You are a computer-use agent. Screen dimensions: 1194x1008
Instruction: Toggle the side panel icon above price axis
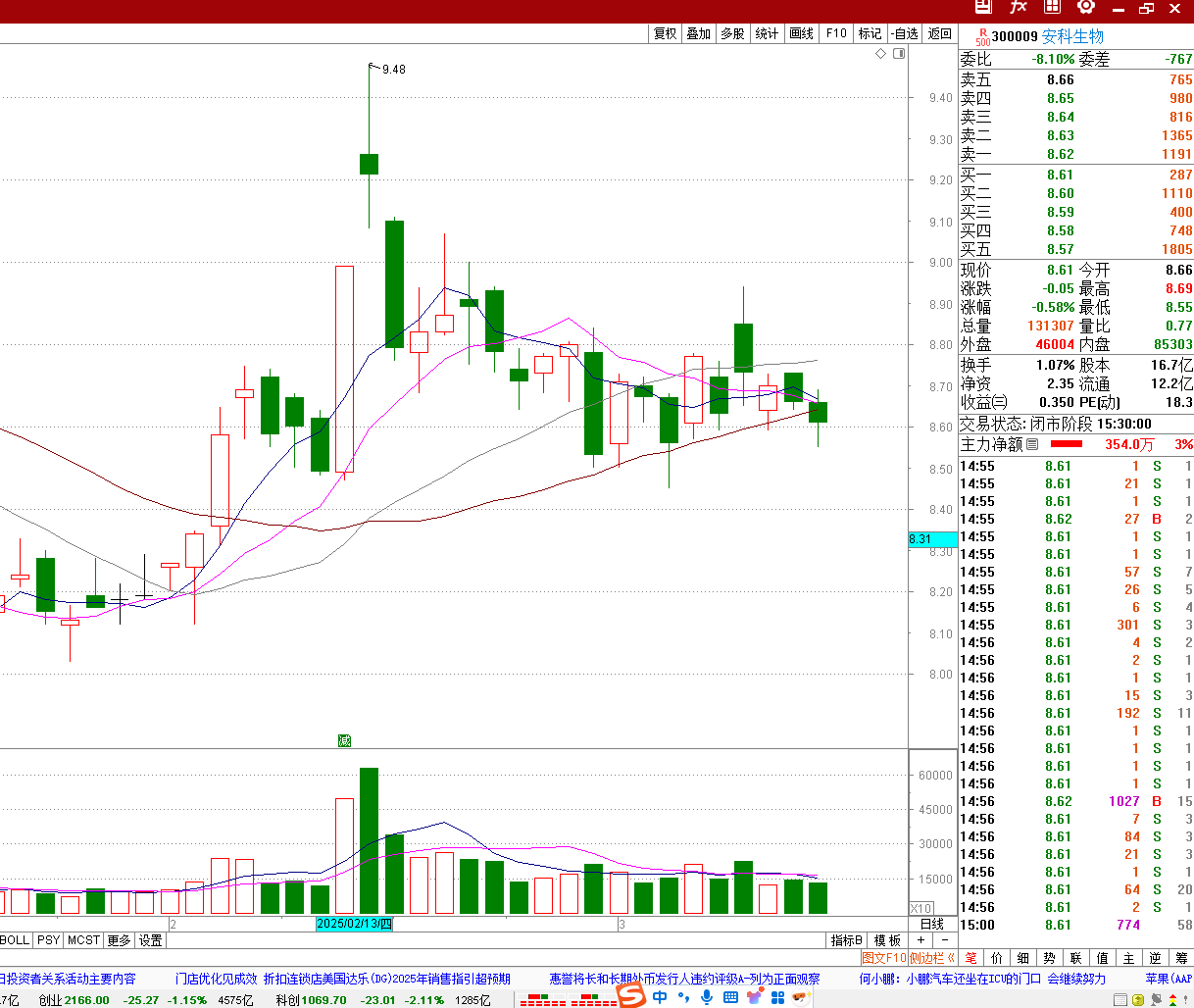(x=898, y=54)
